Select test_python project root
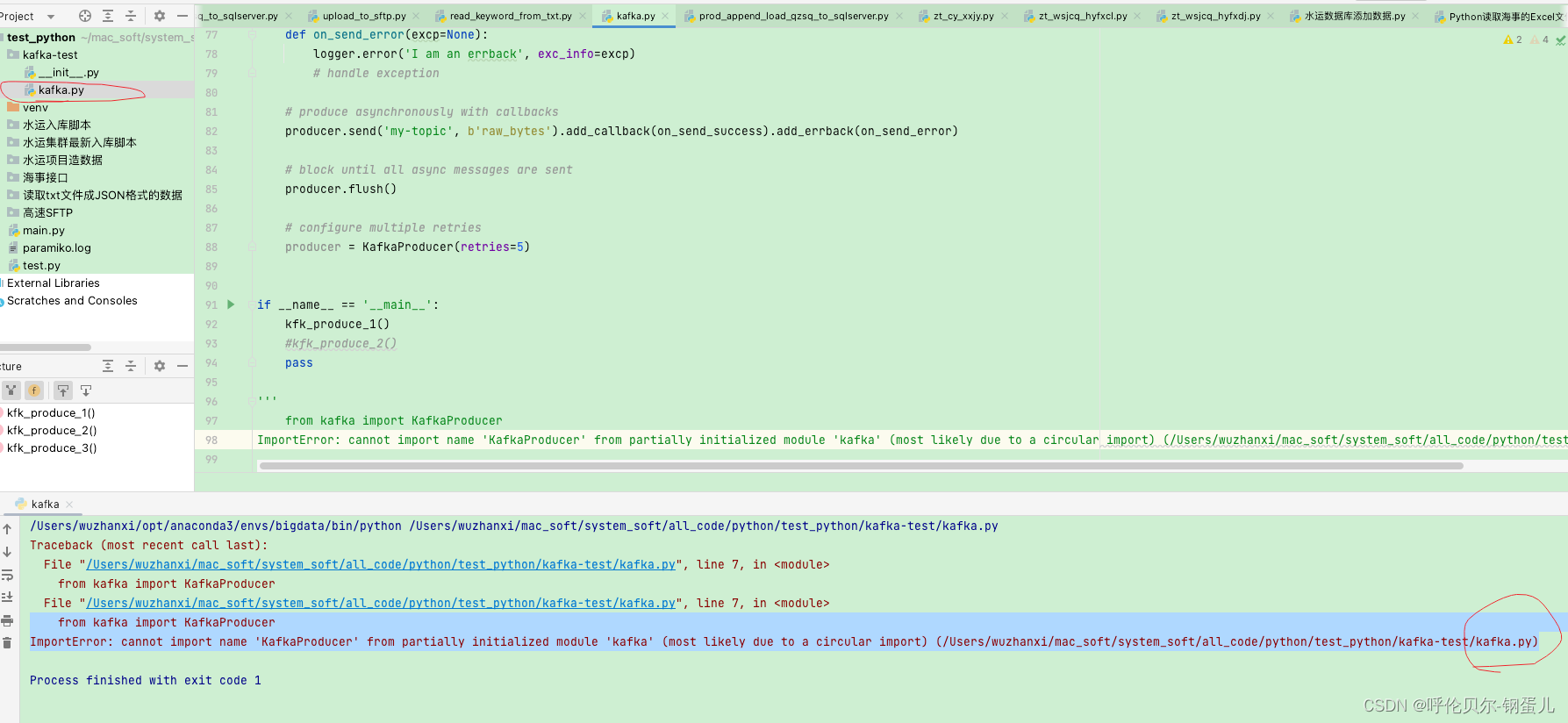Screen dimensions: 1568x723 [x=41, y=37]
